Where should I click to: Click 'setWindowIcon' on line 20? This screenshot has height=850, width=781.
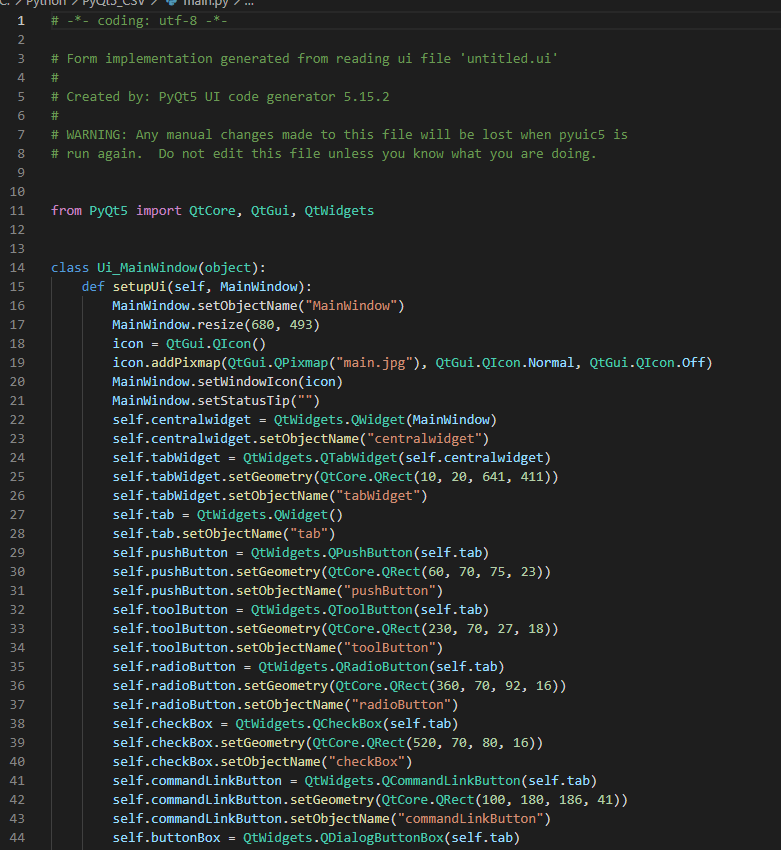coord(247,382)
